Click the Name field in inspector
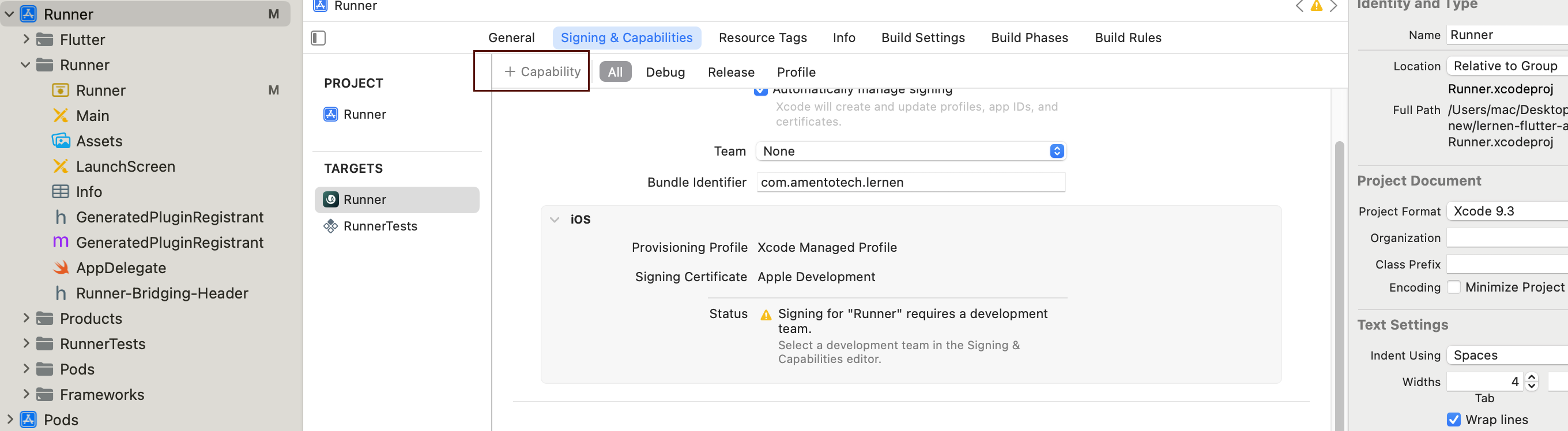Viewport: 1568px width, 431px height. tap(1507, 35)
